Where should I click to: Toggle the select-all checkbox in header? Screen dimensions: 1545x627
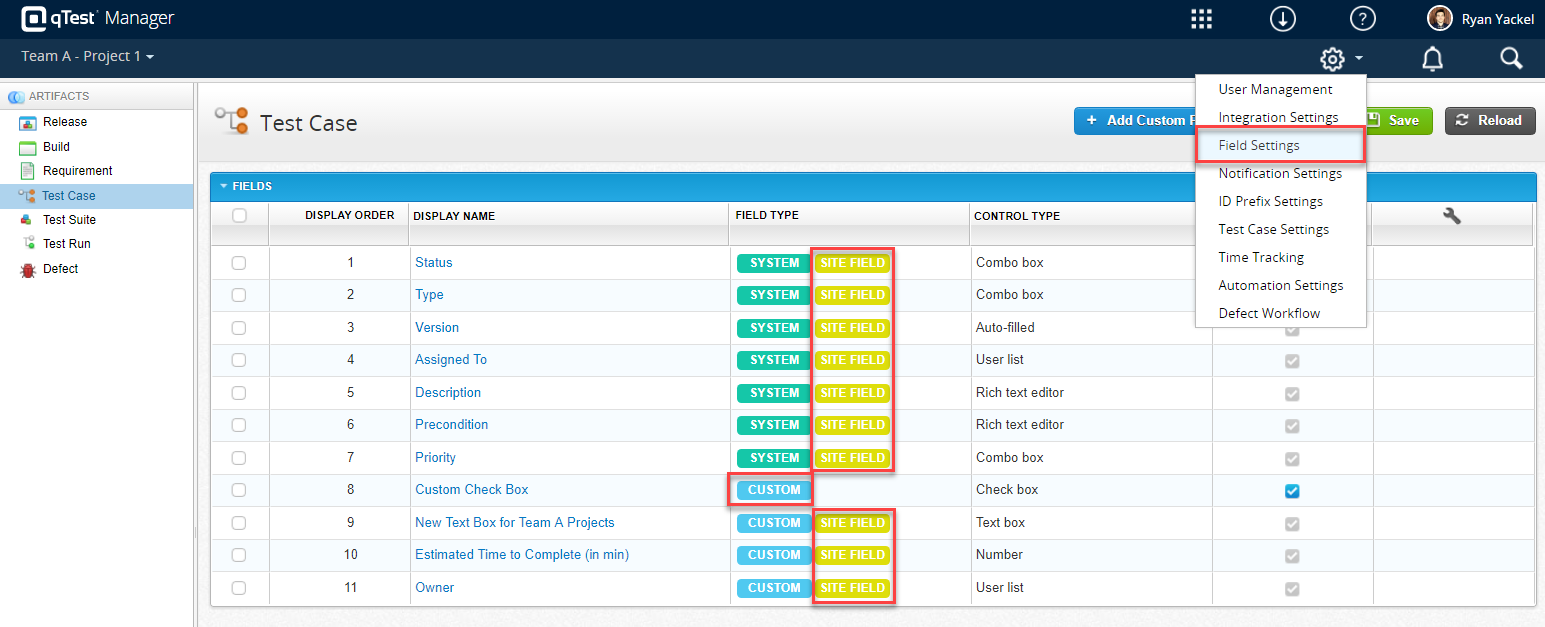[x=239, y=215]
